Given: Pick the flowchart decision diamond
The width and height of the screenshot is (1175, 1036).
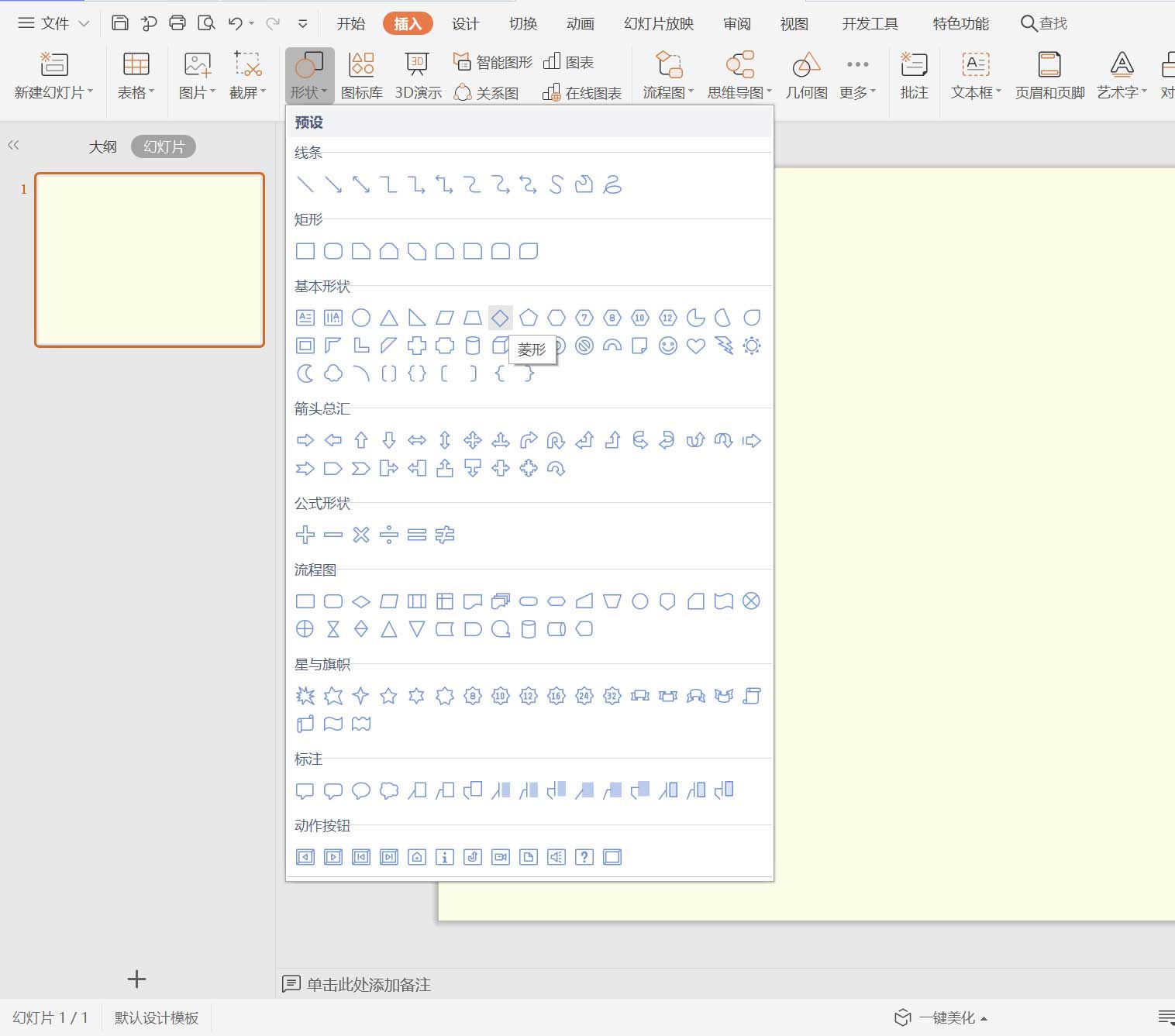Looking at the screenshot, I should 361,601.
